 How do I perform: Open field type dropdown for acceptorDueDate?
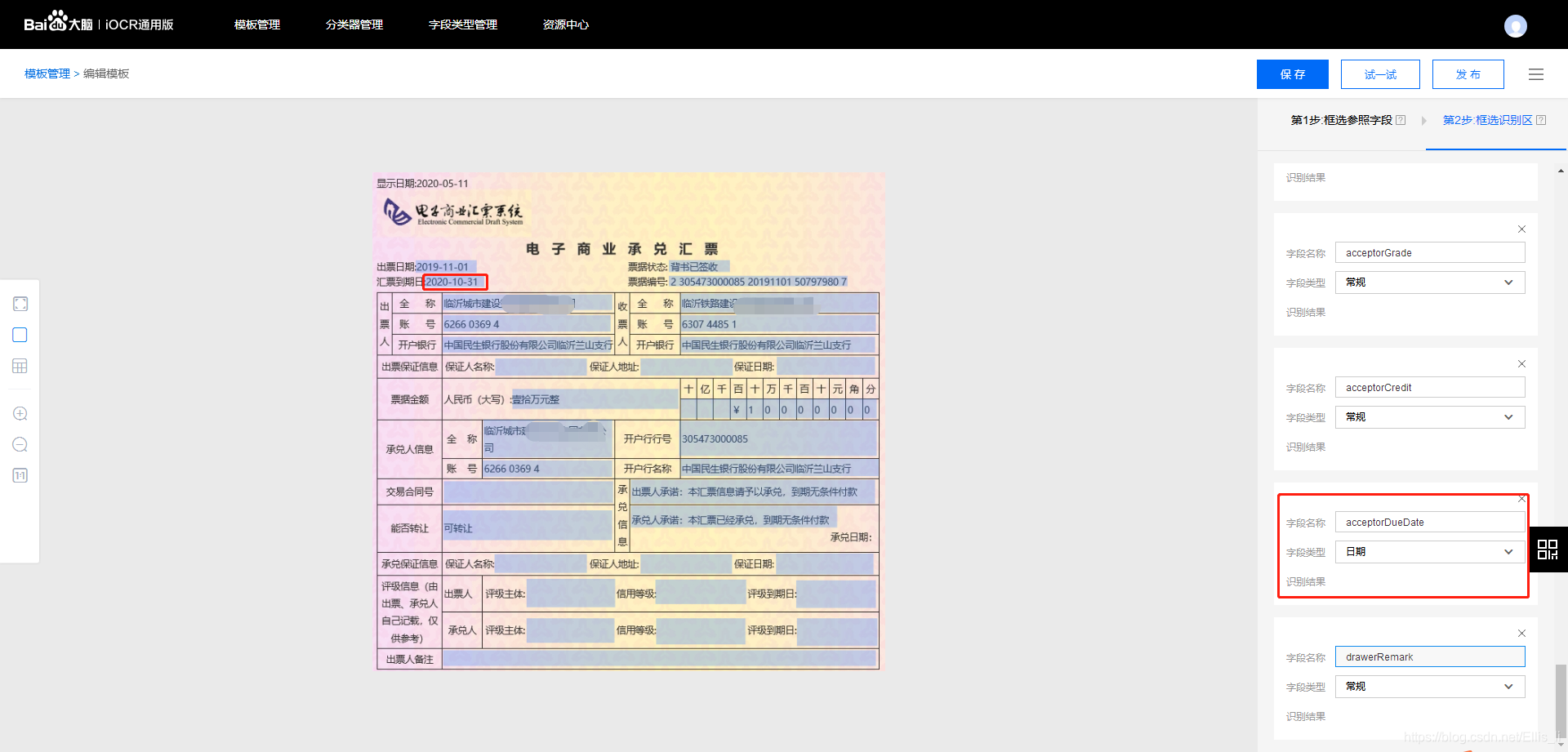tap(1430, 552)
